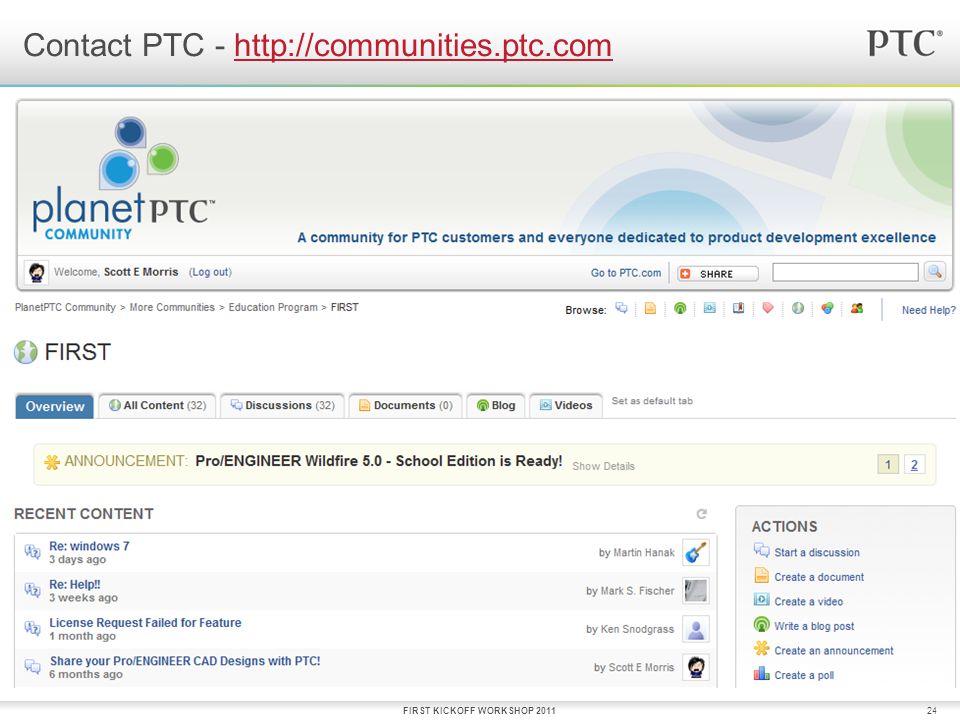The image size is (960, 720).
Task: Open License Request Failed for Feature
Action: click(145, 623)
